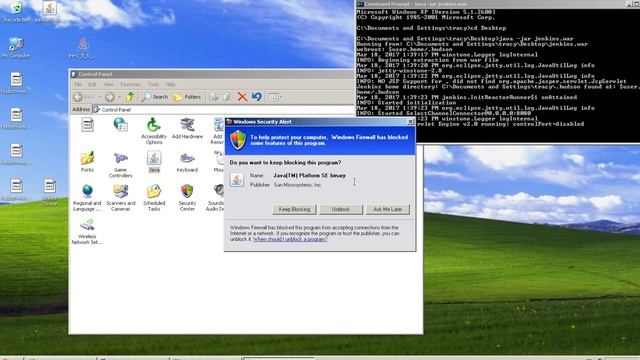
Task: Open the View menu in Control Panel
Action: point(108,84)
